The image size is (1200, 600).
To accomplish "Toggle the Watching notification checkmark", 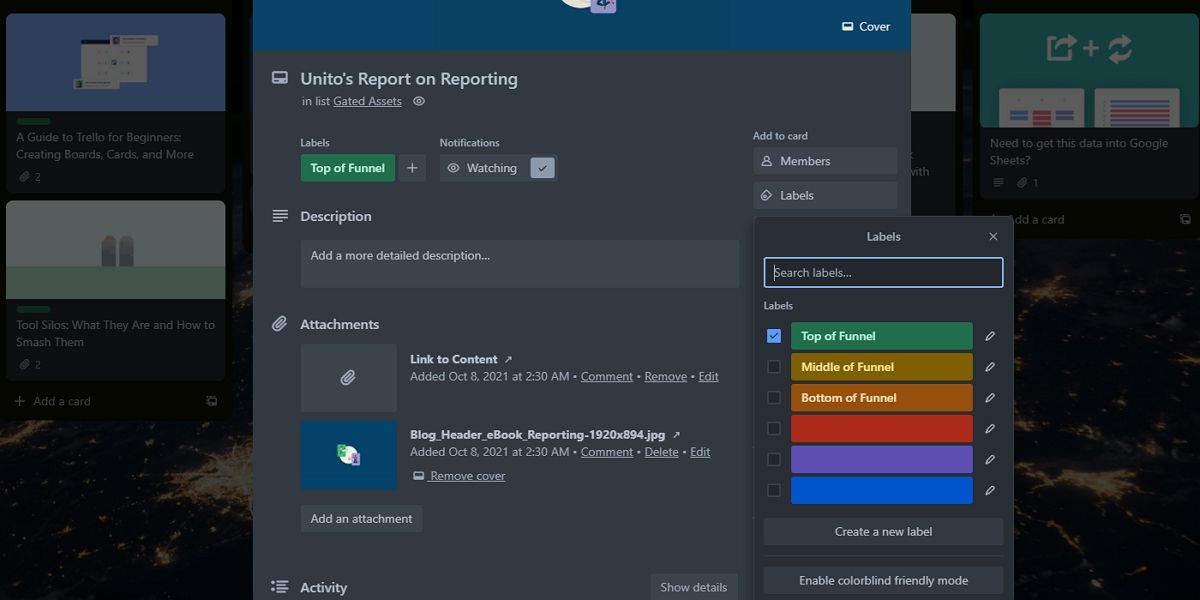I will 542,167.
